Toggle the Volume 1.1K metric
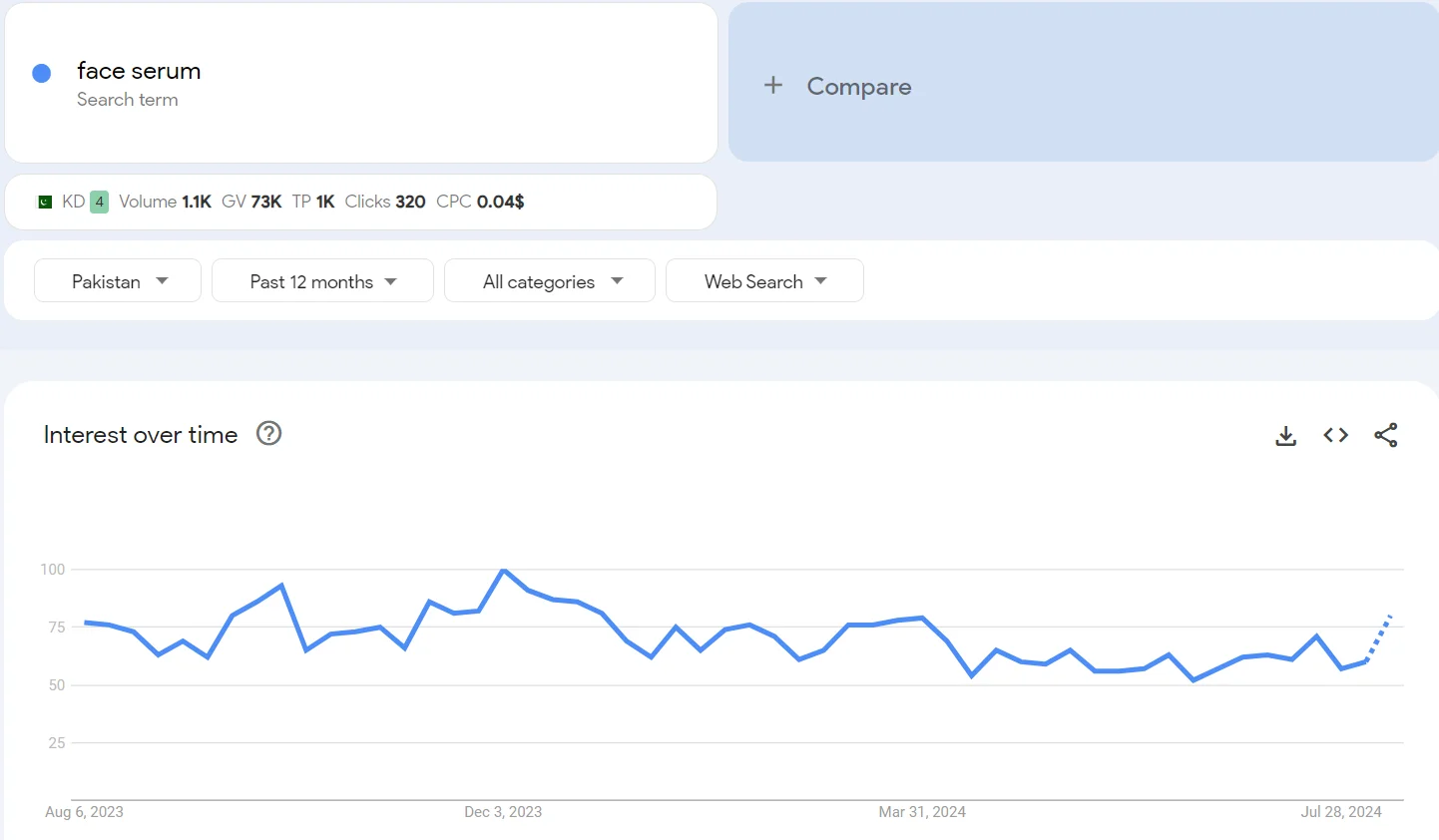The image size is (1439, 840). (x=166, y=201)
